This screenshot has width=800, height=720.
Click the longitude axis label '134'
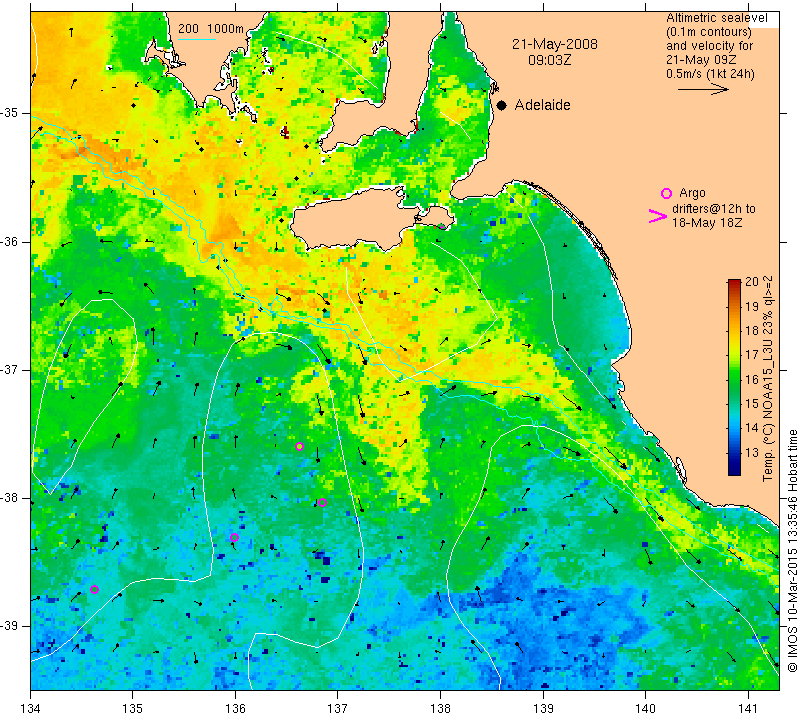[x=31, y=708]
